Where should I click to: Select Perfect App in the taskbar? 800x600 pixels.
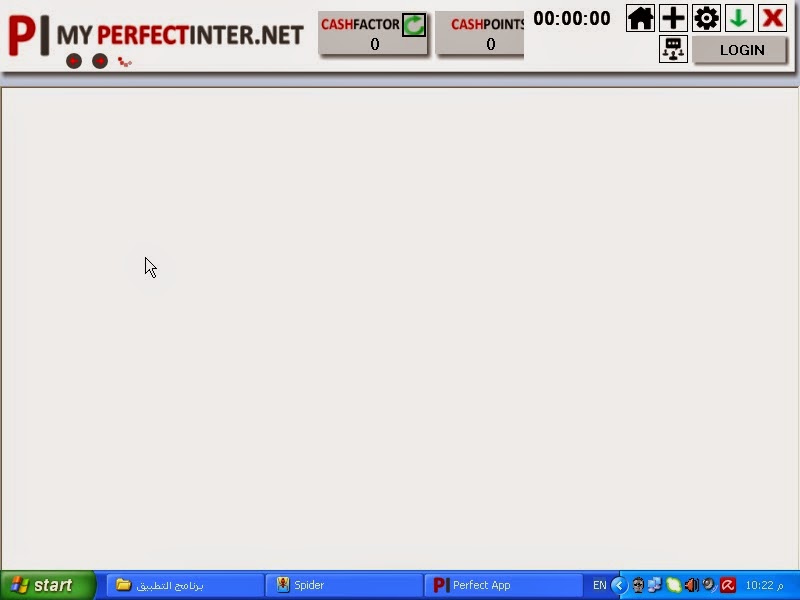pyautogui.click(x=504, y=585)
